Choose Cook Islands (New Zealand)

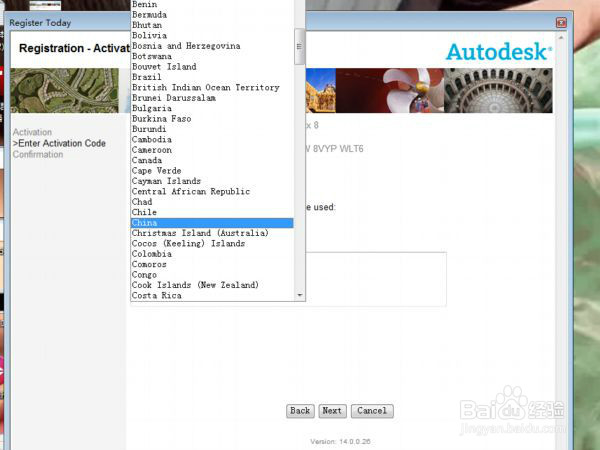coord(212,285)
